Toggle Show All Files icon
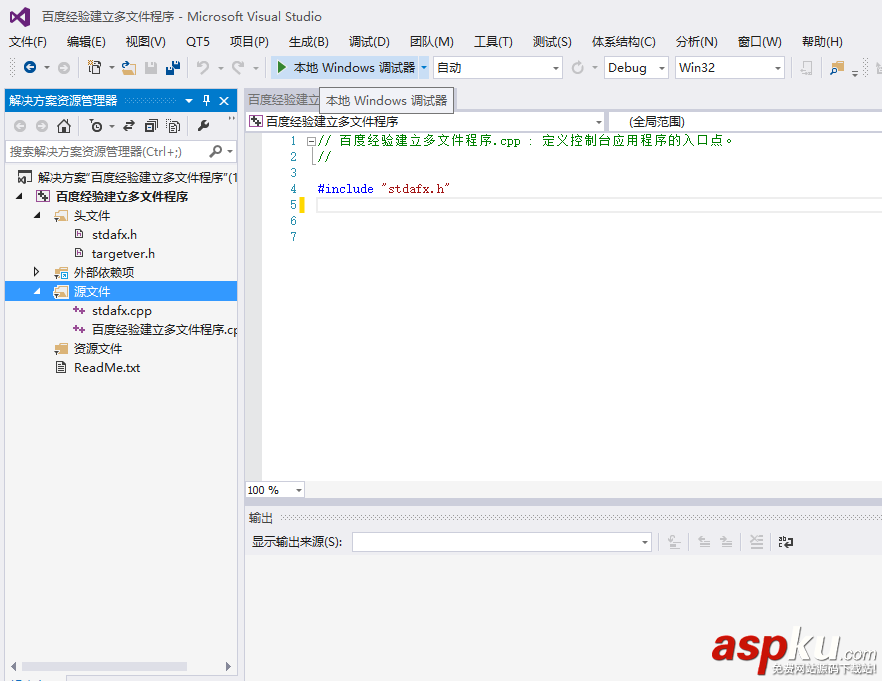 [x=173, y=126]
